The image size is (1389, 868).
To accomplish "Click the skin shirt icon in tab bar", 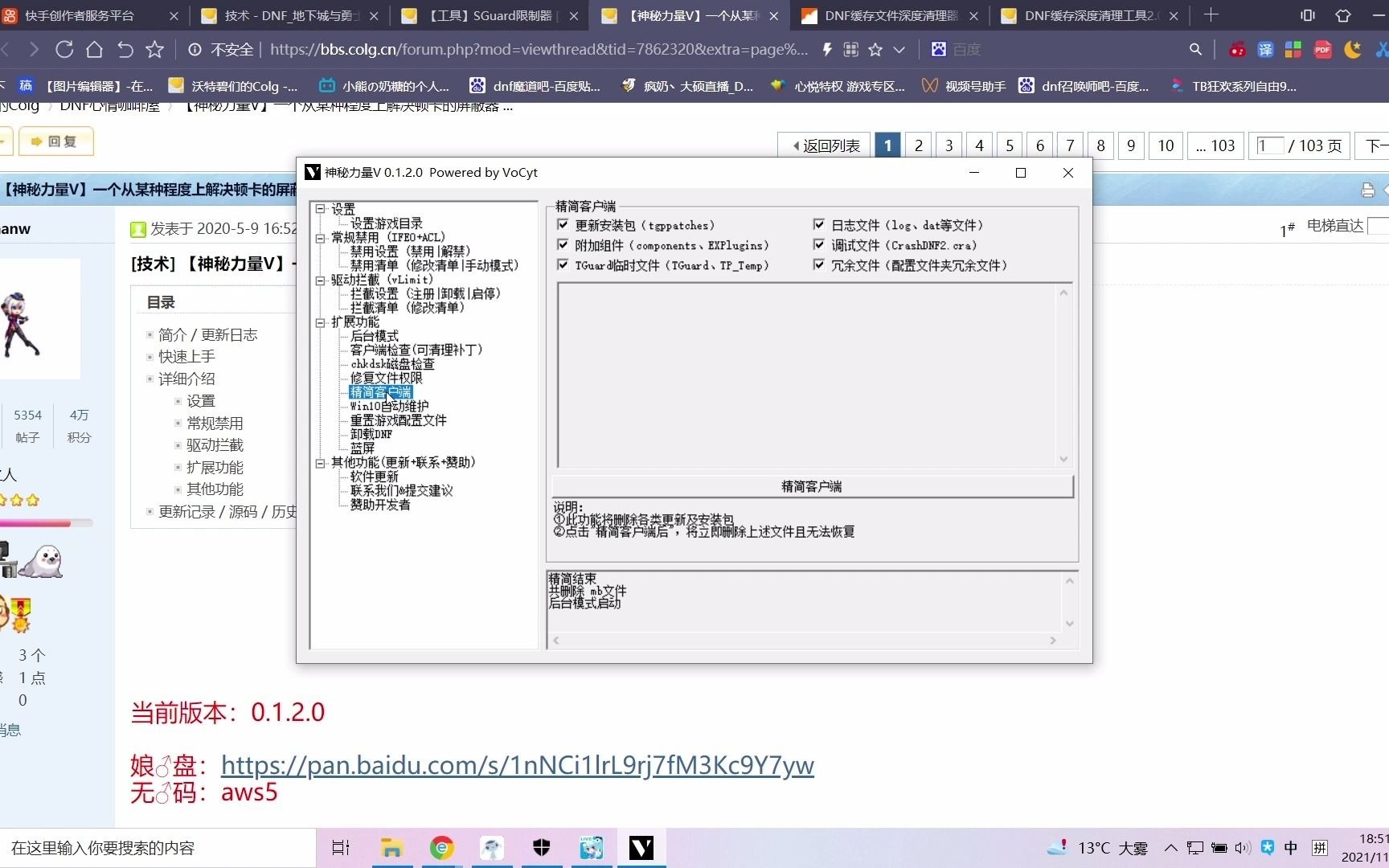I will (x=1343, y=15).
